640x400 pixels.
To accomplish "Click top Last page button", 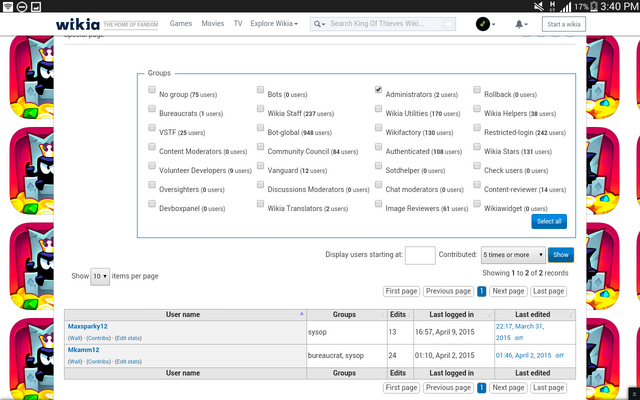I will [x=549, y=291].
